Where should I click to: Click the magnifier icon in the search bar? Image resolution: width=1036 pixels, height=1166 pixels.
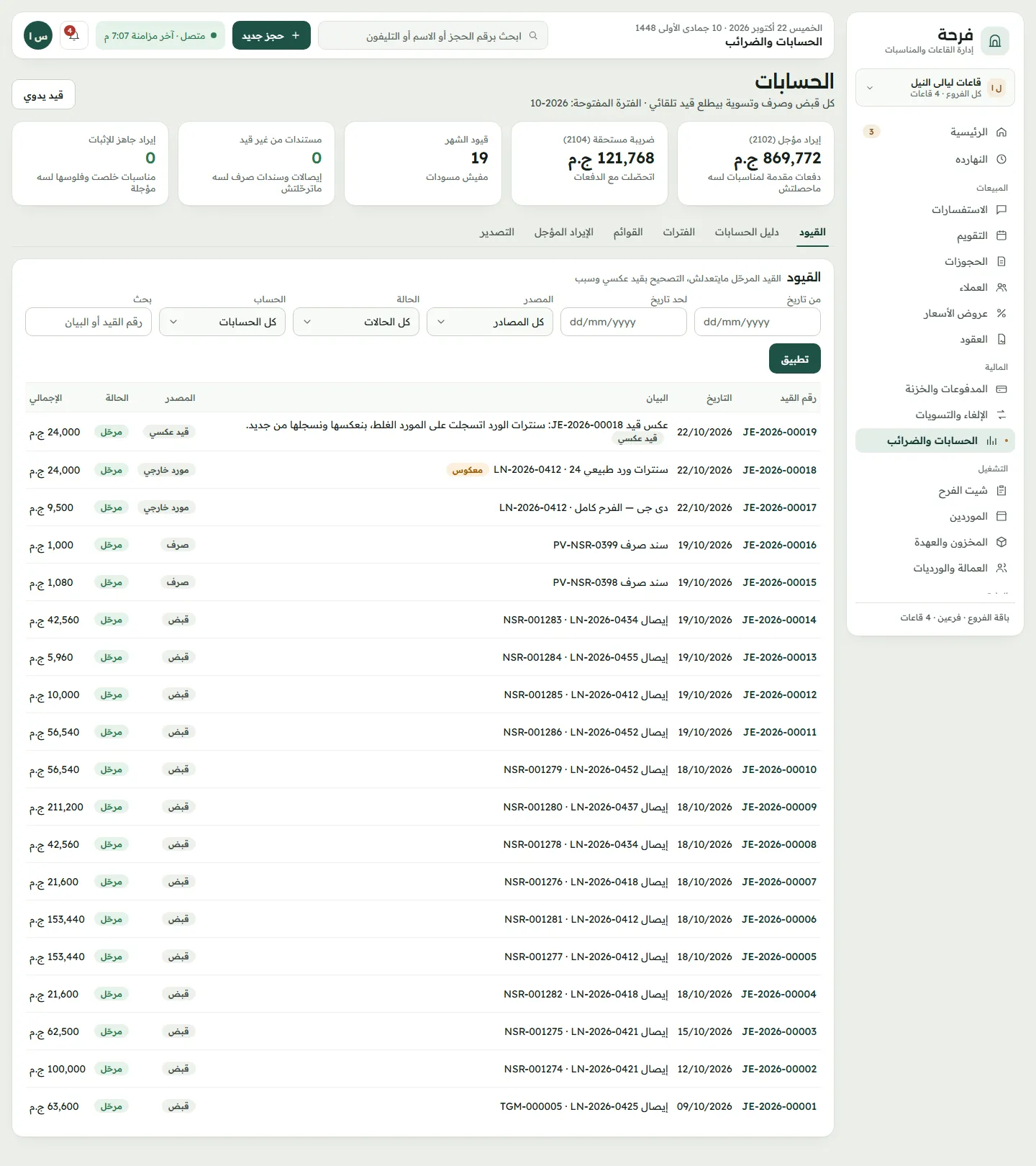click(533, 36)
